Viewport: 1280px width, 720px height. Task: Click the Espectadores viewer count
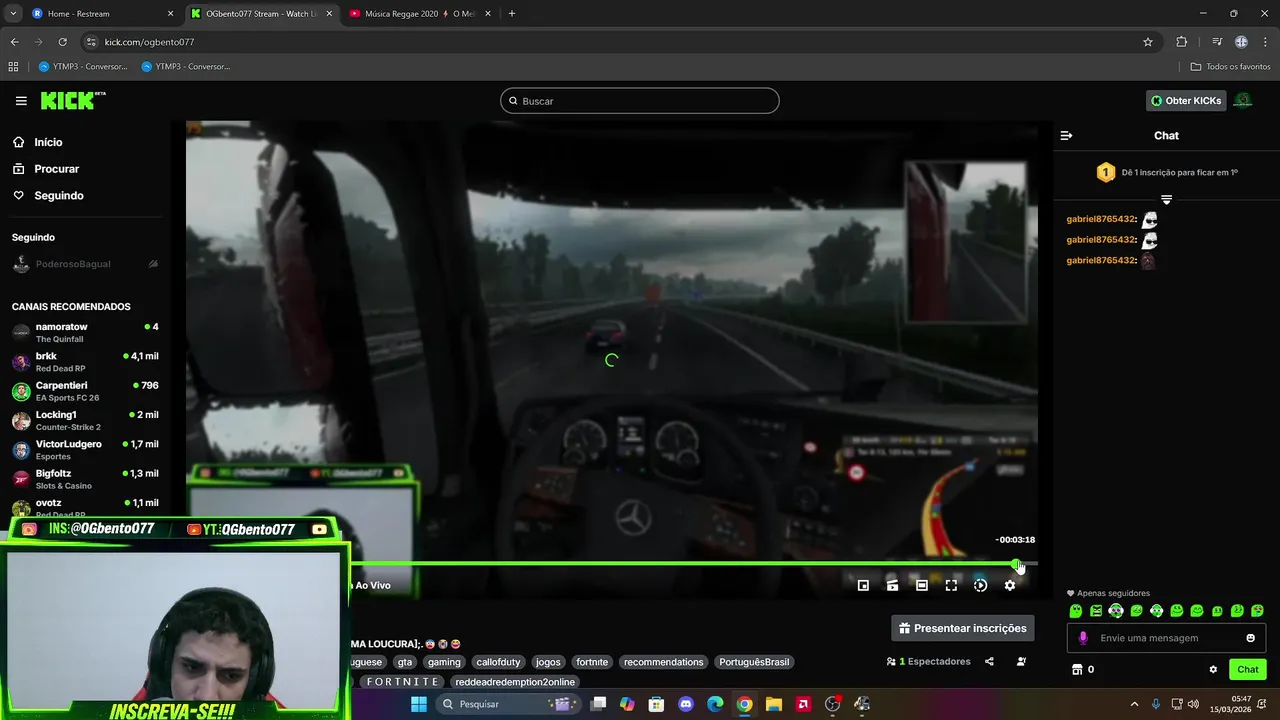pos(929,662)
